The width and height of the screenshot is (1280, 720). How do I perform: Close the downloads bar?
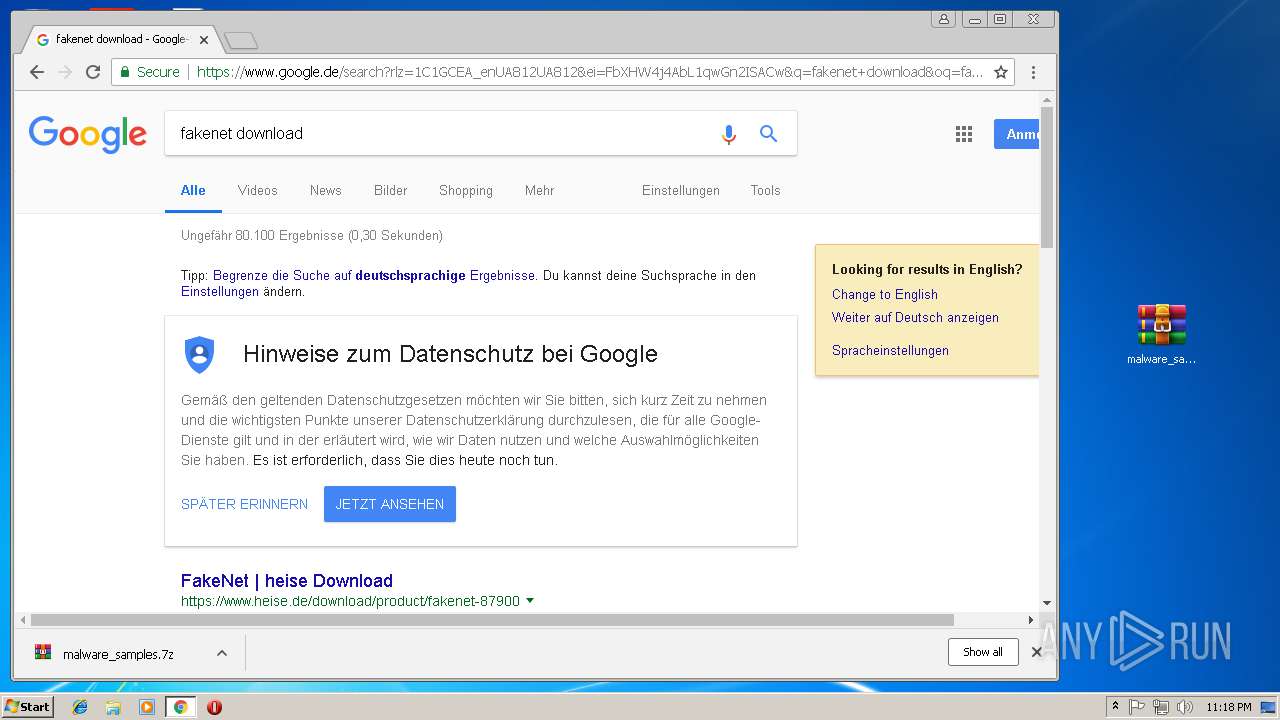(1036, 652)
